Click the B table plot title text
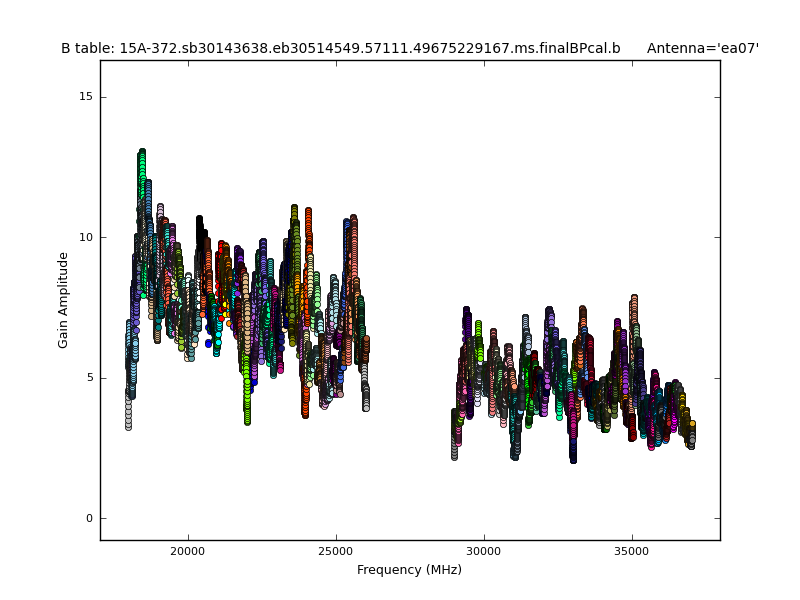This screenshot has height=600, width=800. pyautogui.click(x=340, y=48)
